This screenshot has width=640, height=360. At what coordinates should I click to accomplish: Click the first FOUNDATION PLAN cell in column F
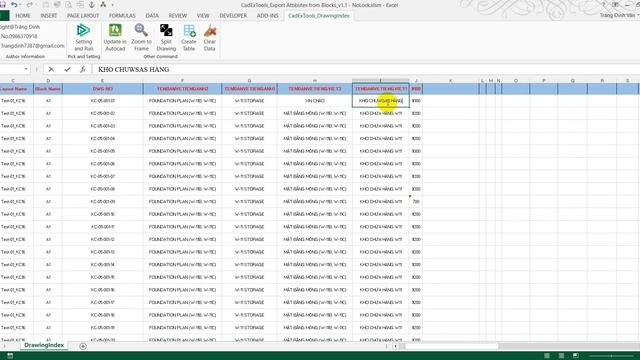pyautogui.click(x=182, y=100)
